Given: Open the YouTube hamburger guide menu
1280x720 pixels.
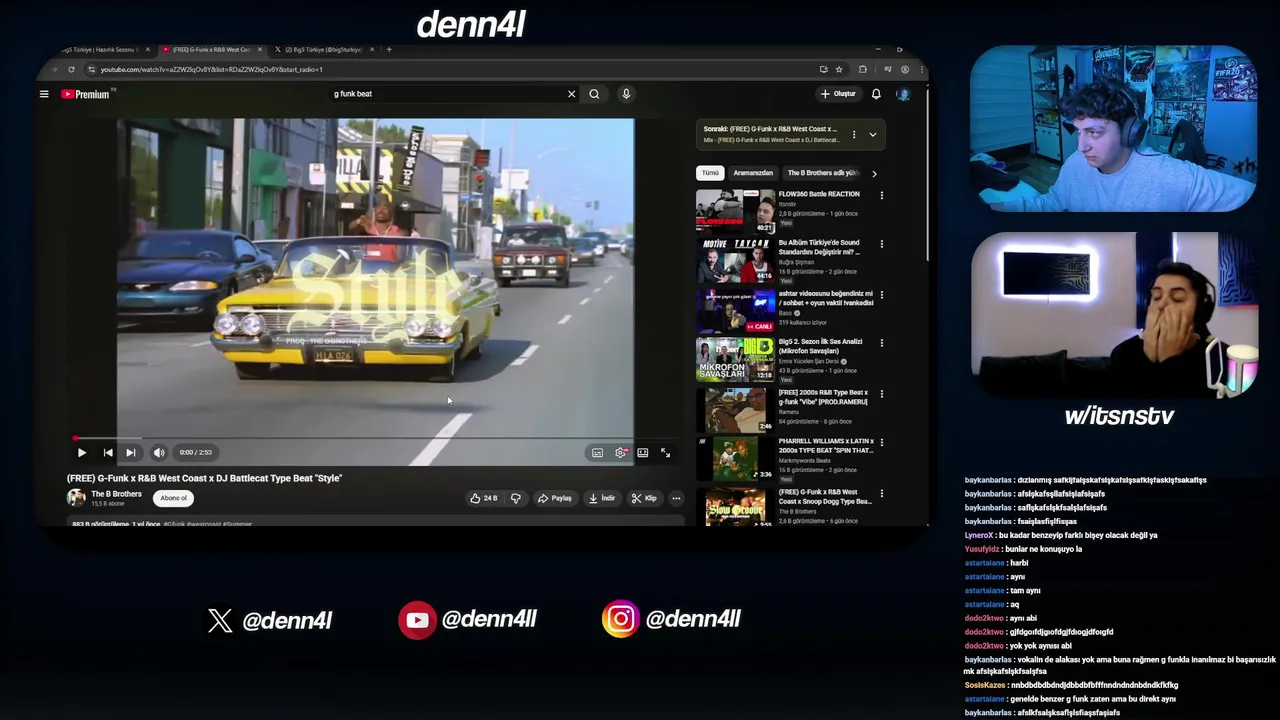Looking at the screenshot, I should pyautogui.click(x=44, y=94).
